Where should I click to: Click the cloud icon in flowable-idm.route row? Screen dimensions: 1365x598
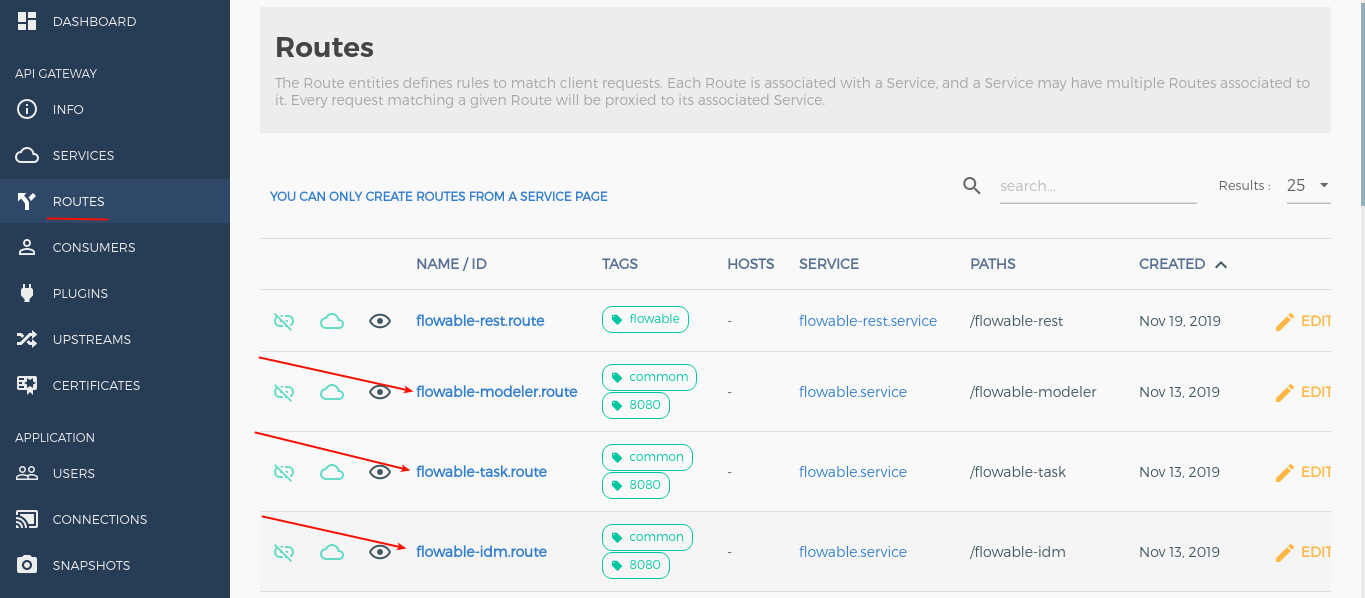332,552
